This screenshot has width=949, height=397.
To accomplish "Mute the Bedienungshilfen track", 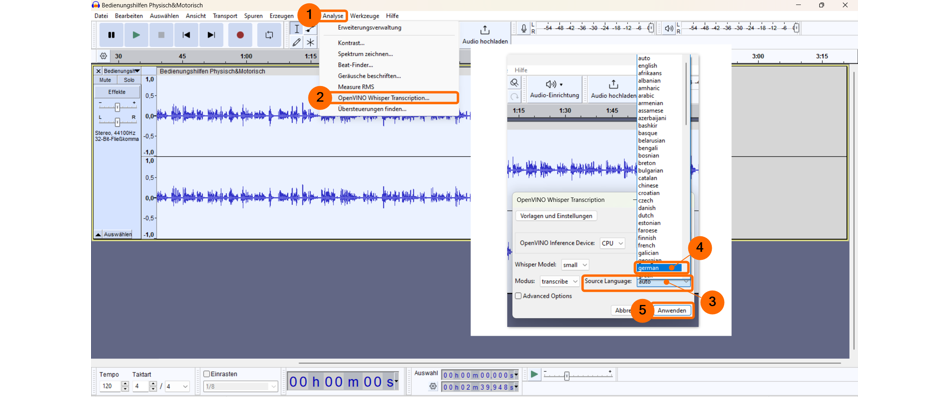I will coord(105,80).
